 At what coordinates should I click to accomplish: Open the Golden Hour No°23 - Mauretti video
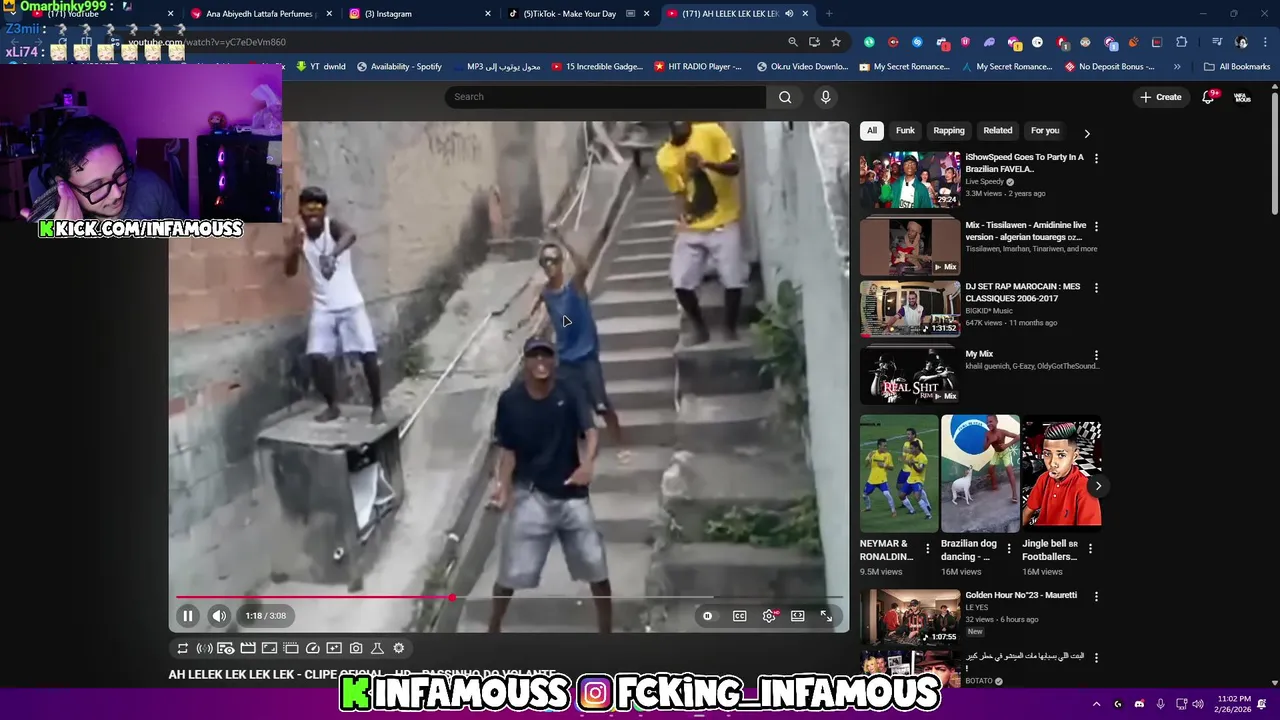(x=910, y=616)
